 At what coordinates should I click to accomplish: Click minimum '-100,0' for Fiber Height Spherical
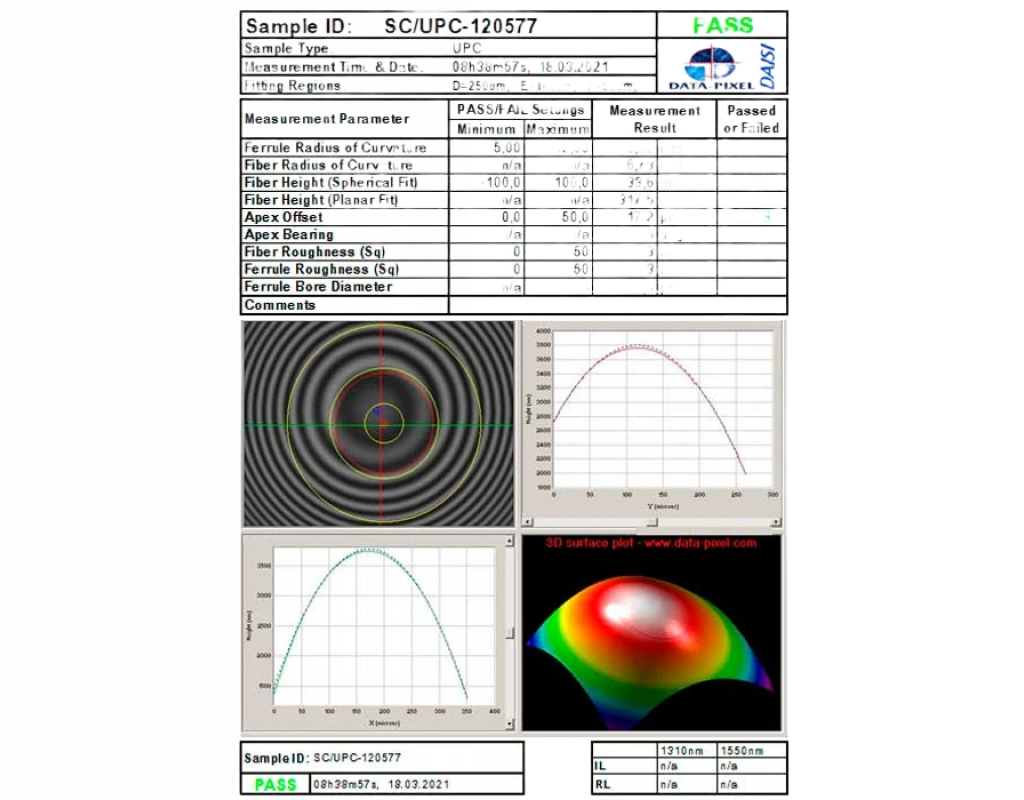502,183
